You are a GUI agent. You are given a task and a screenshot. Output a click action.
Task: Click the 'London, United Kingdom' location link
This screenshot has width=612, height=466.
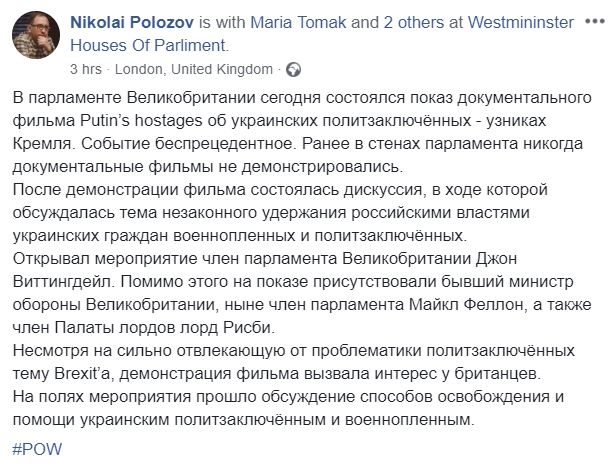[x=194, y=69]
